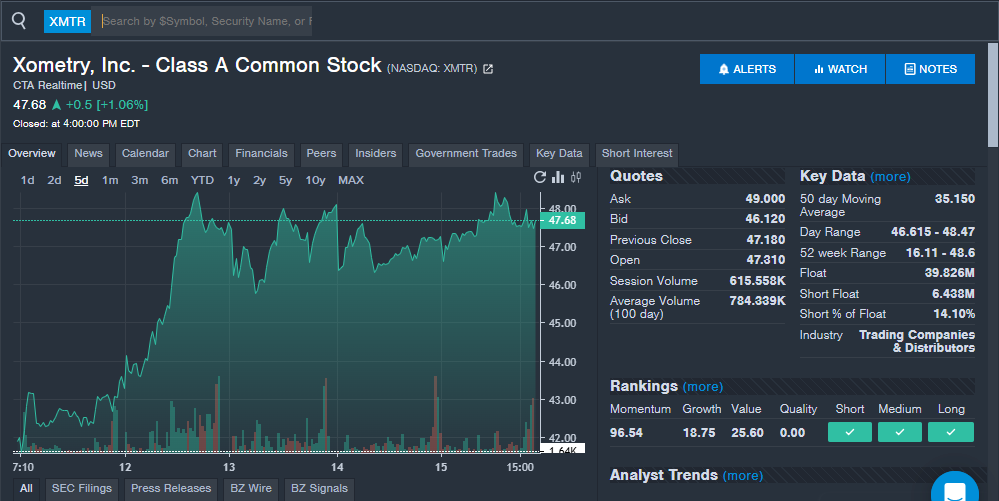Click the Day Range value 46.615 - 48.47
Screen dimensions: 999x501
[933, 232]
